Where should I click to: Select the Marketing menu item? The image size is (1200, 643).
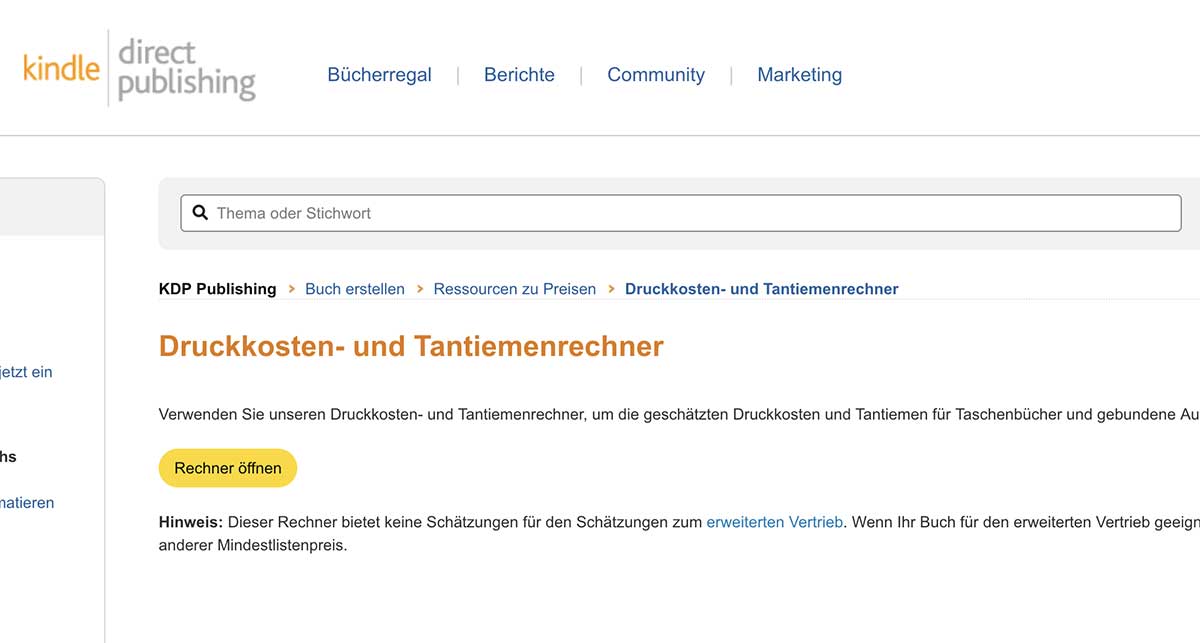[x=800, y=75]
